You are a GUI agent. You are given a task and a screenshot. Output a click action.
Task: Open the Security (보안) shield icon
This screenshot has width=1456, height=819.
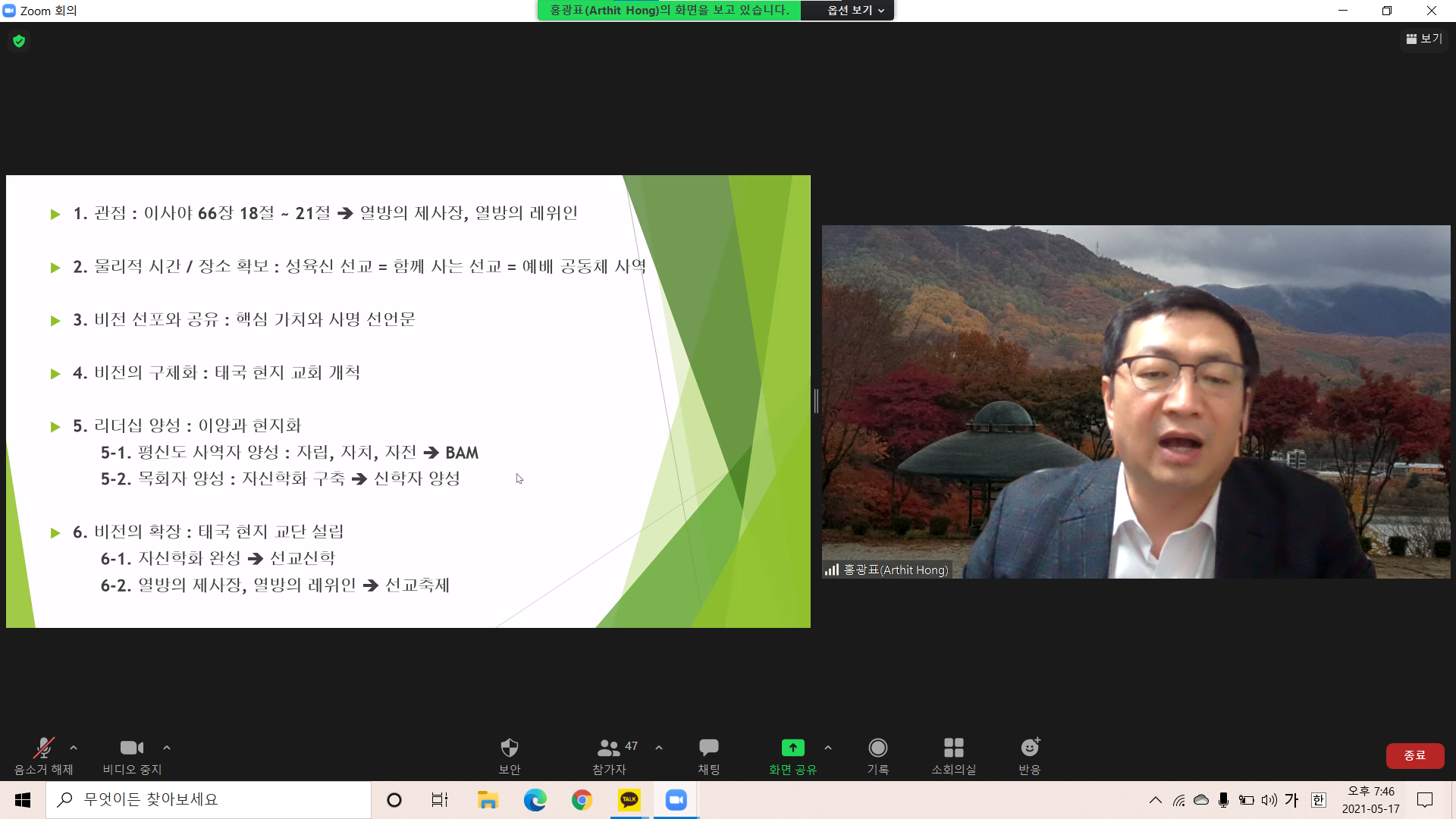coord(509,755)
